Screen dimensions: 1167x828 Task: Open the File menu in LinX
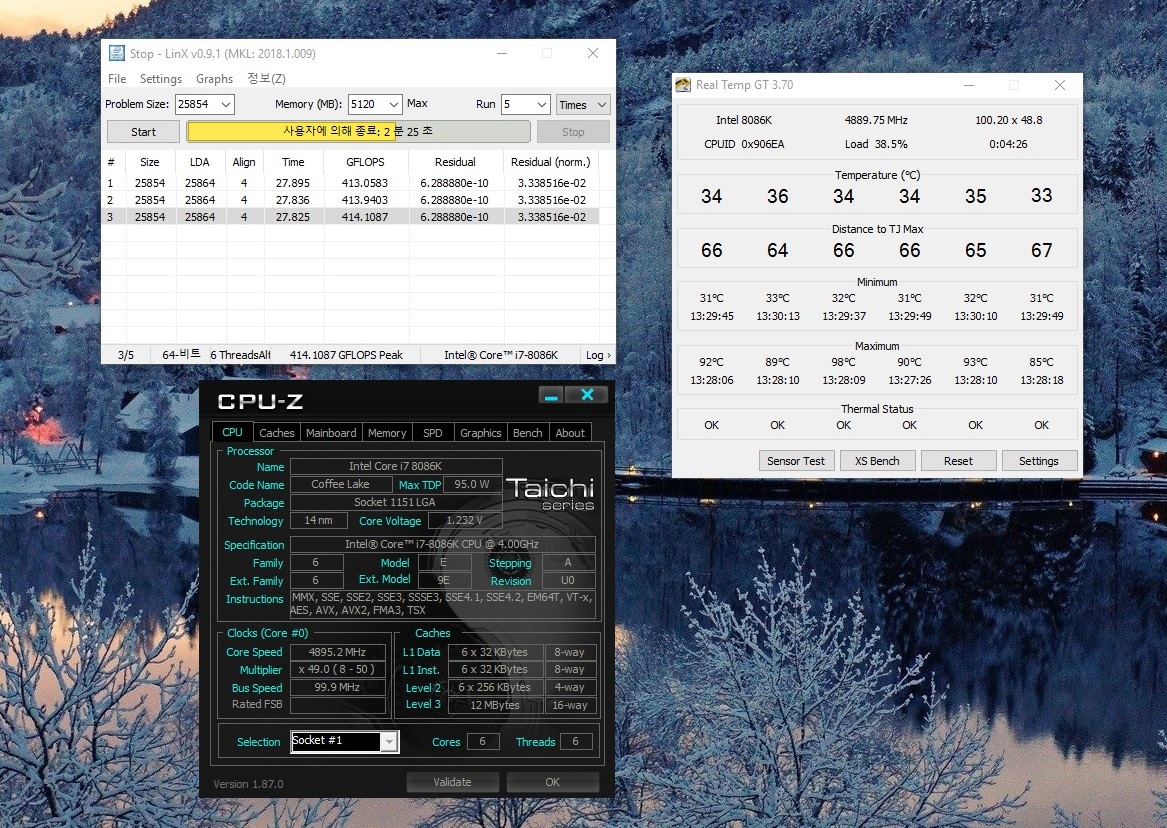click(x=117, y=79)
